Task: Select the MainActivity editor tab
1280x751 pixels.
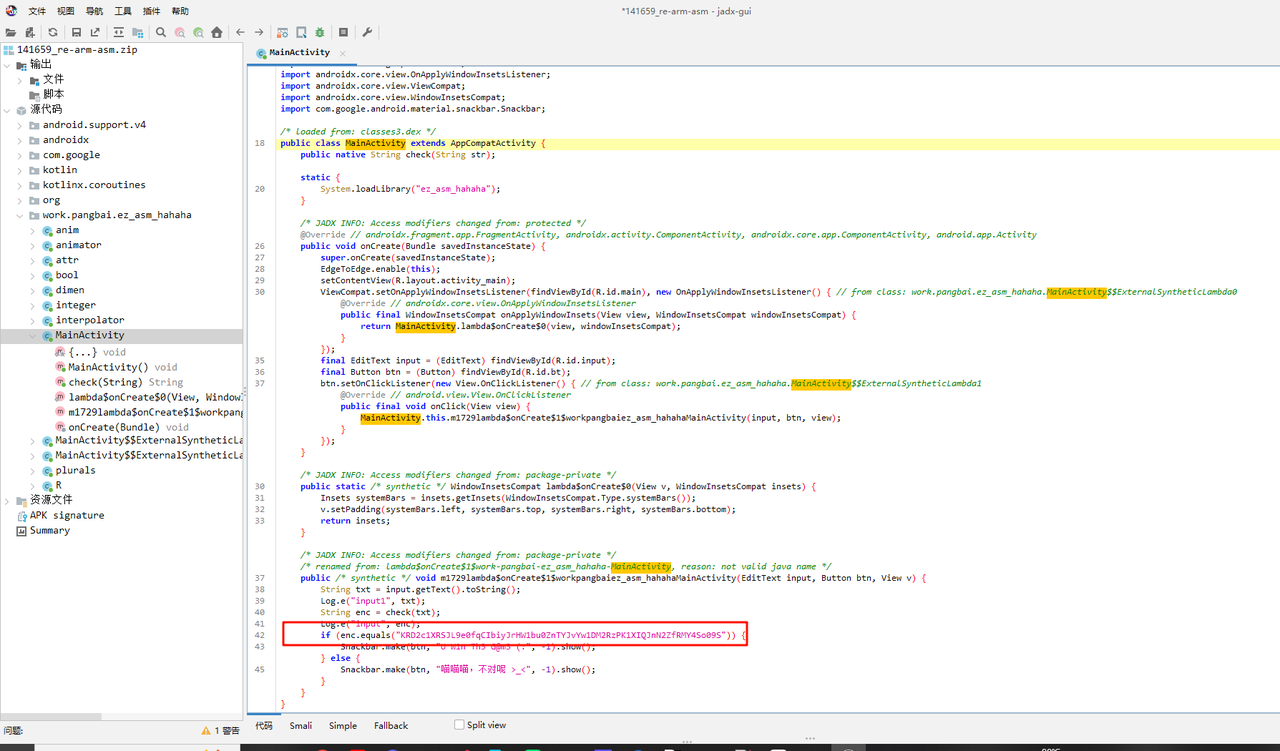Action: 299,53
